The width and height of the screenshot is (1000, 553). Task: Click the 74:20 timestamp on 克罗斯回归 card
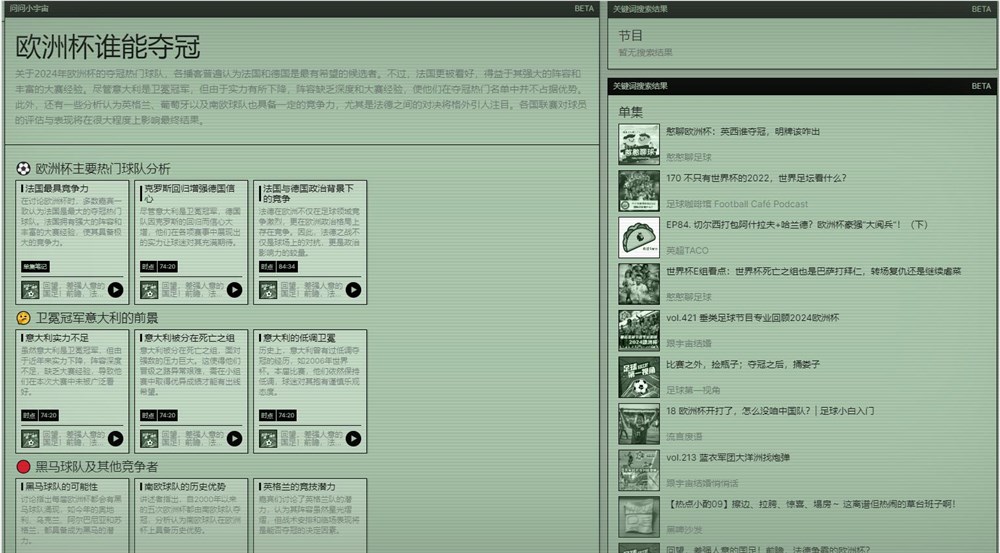[x=167, y=267]
